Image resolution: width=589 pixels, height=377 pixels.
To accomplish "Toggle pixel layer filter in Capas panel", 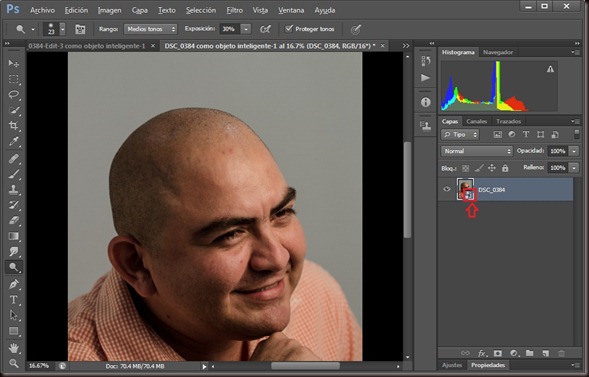I will (498, 134).
